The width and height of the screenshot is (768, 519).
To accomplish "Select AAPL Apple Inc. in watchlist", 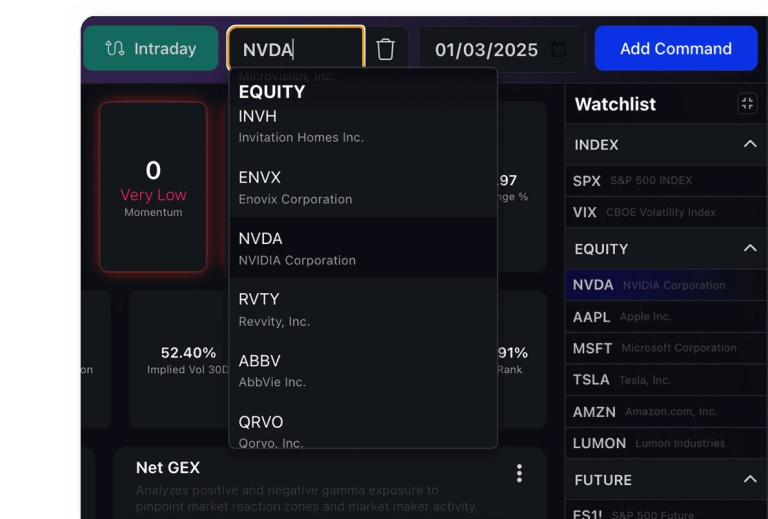I will tap(666, 317).
